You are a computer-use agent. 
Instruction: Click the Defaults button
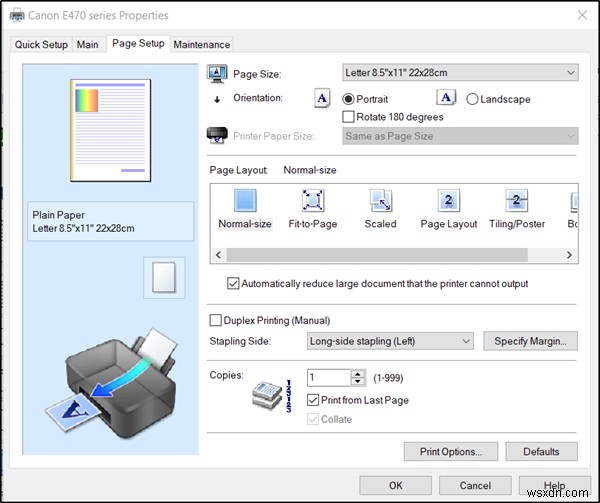[x=541, y=452]
